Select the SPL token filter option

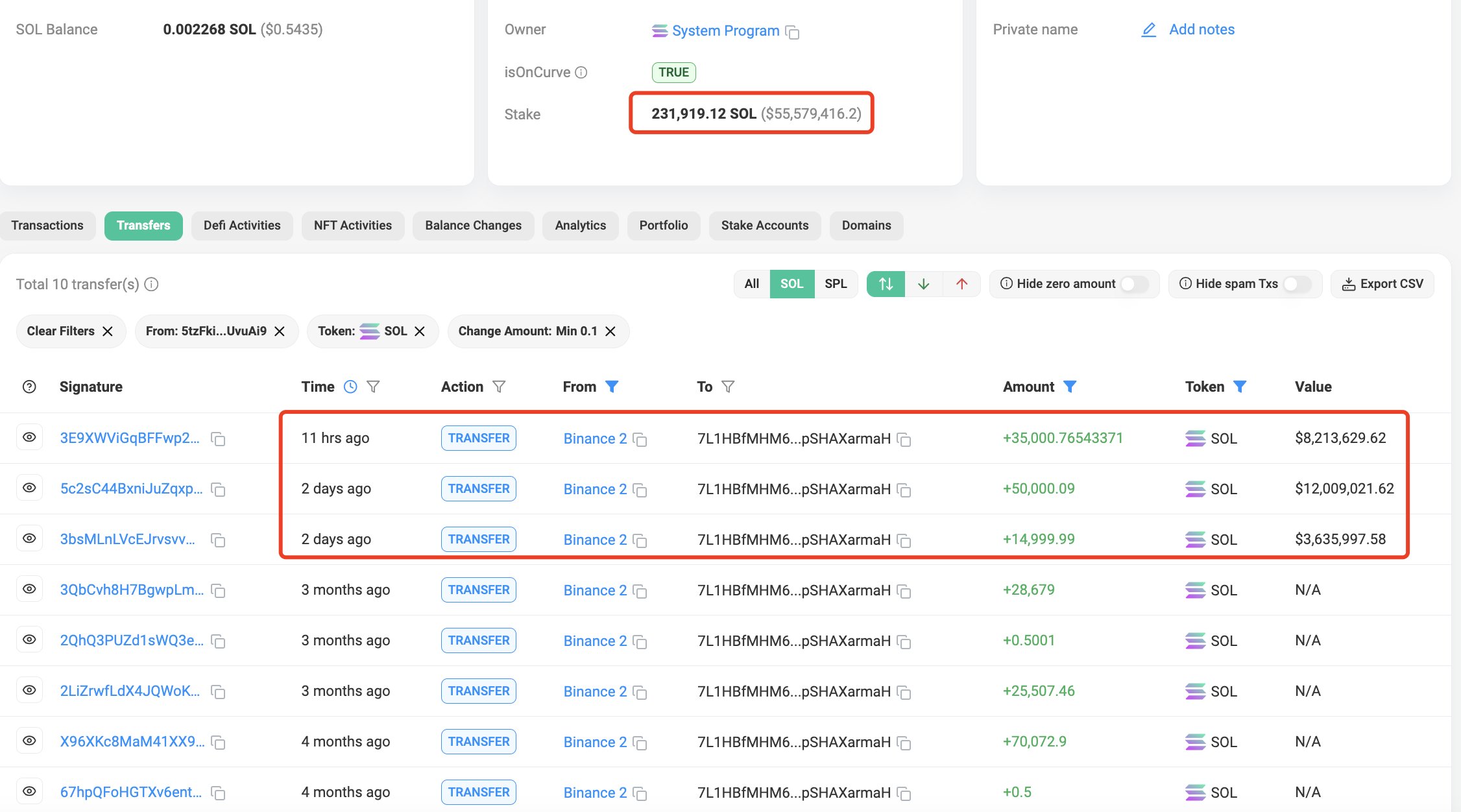[x=836, y=283]
